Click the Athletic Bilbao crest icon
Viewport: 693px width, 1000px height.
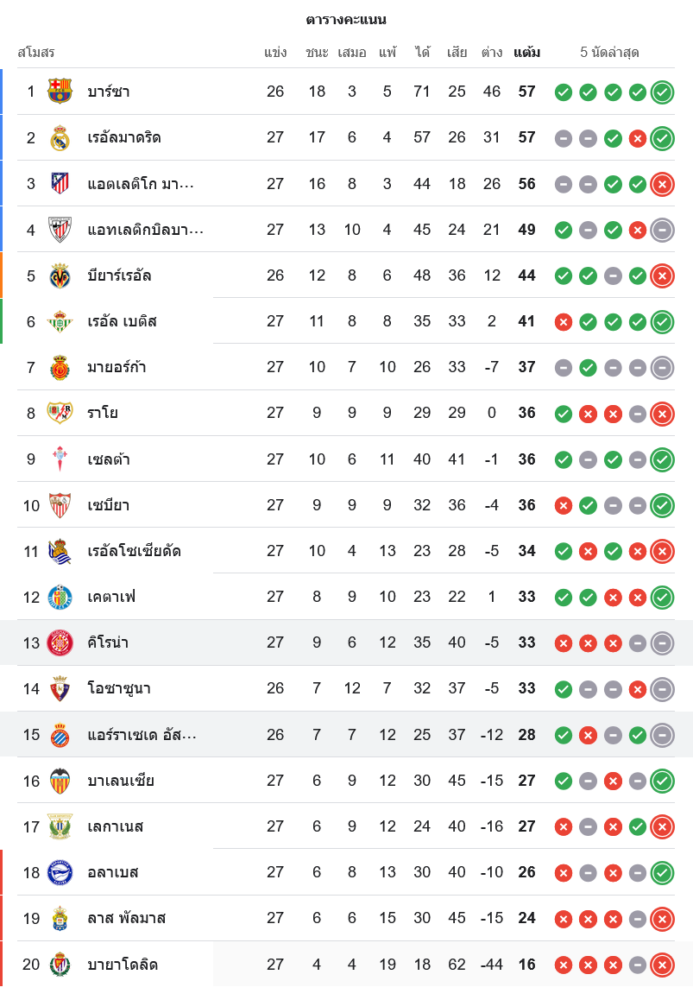[x=60, y=230]
